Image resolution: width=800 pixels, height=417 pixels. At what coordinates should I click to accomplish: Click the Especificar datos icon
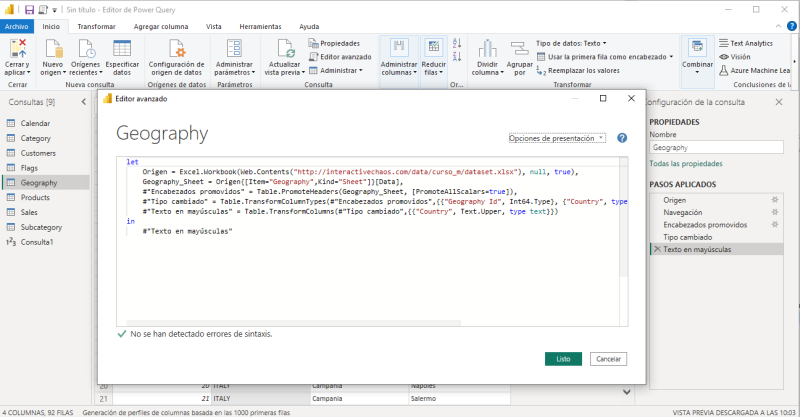pos(122,49)
